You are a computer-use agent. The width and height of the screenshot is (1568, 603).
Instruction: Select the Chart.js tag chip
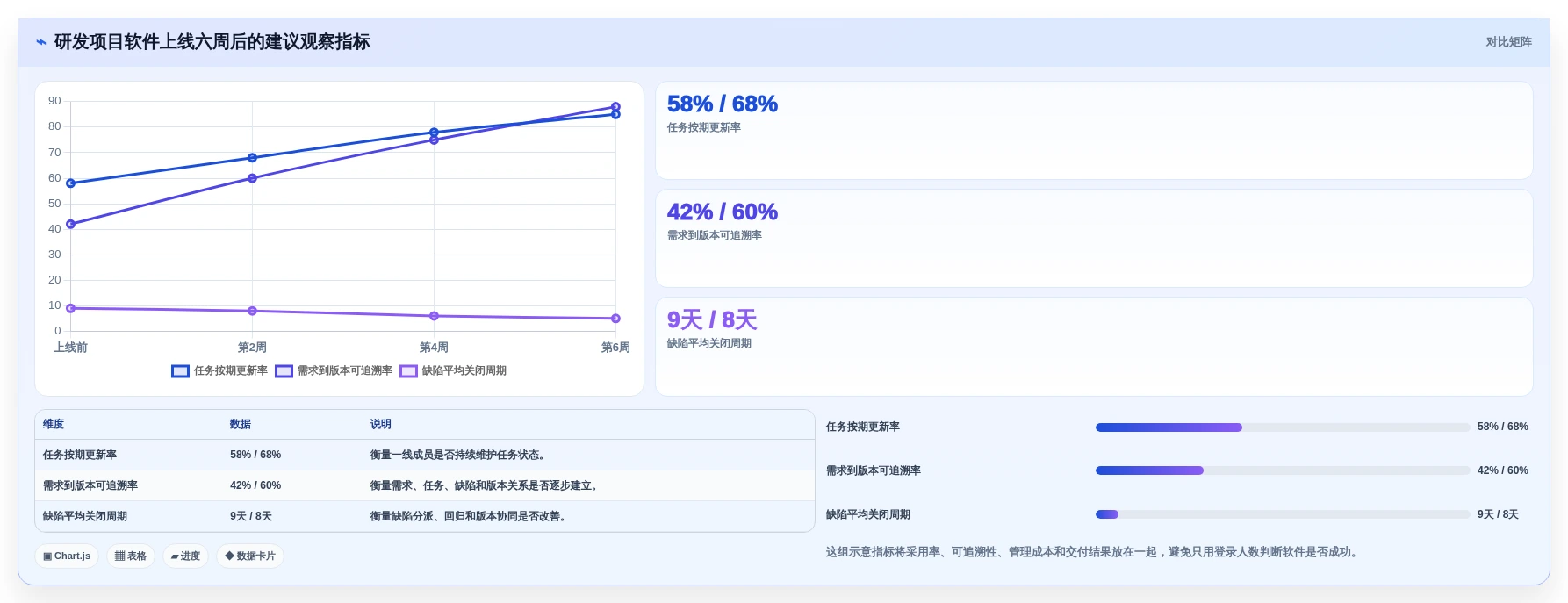(67, 556)
